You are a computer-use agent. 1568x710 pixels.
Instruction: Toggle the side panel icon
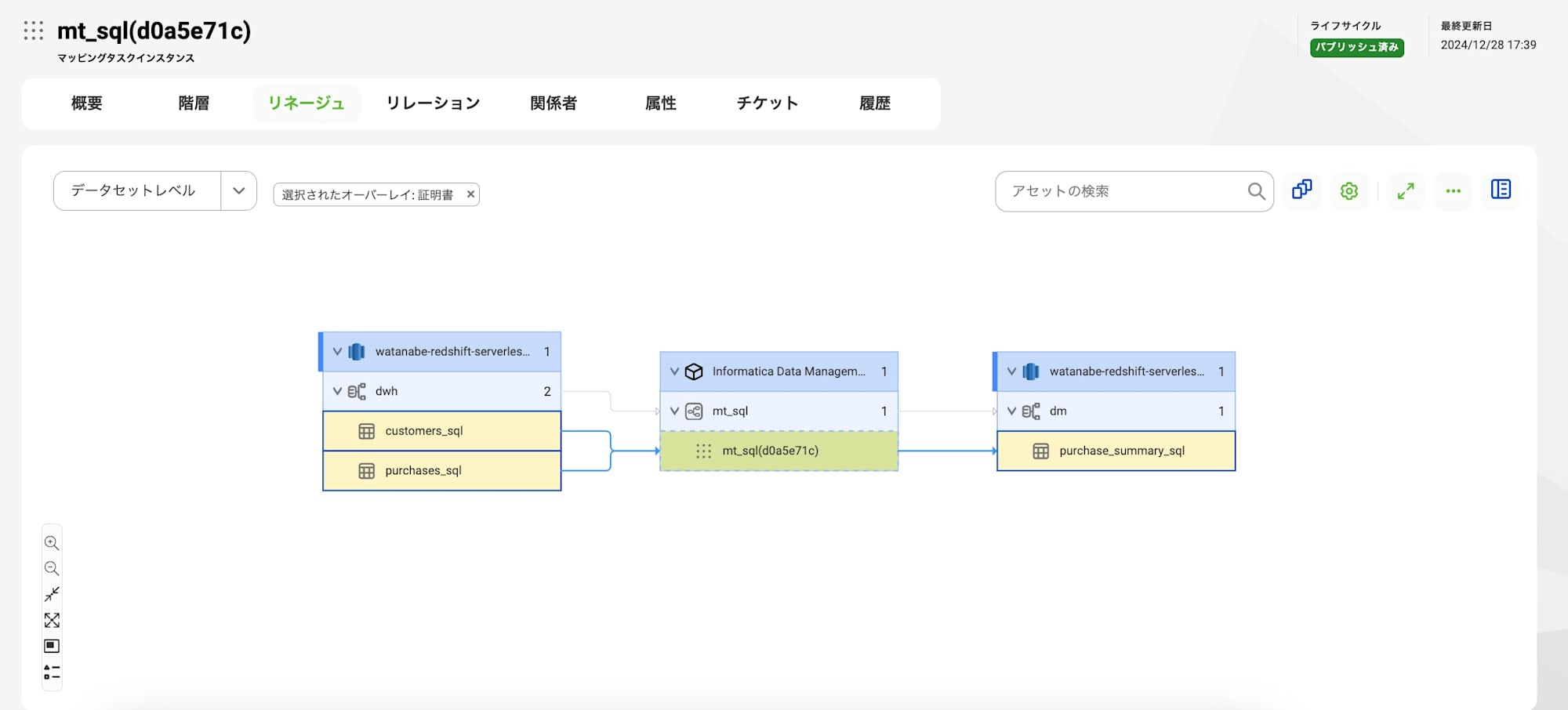[x=1501, y=190]
